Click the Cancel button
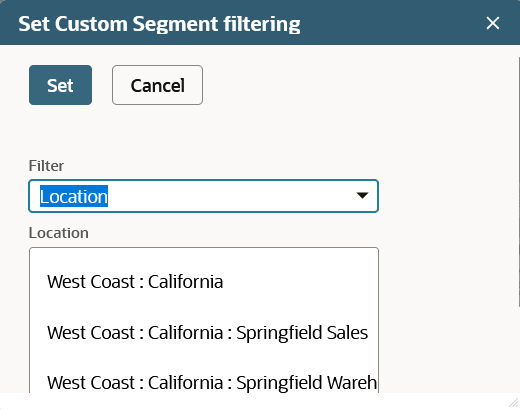The image size is (520, 410). tap(157, 85)
